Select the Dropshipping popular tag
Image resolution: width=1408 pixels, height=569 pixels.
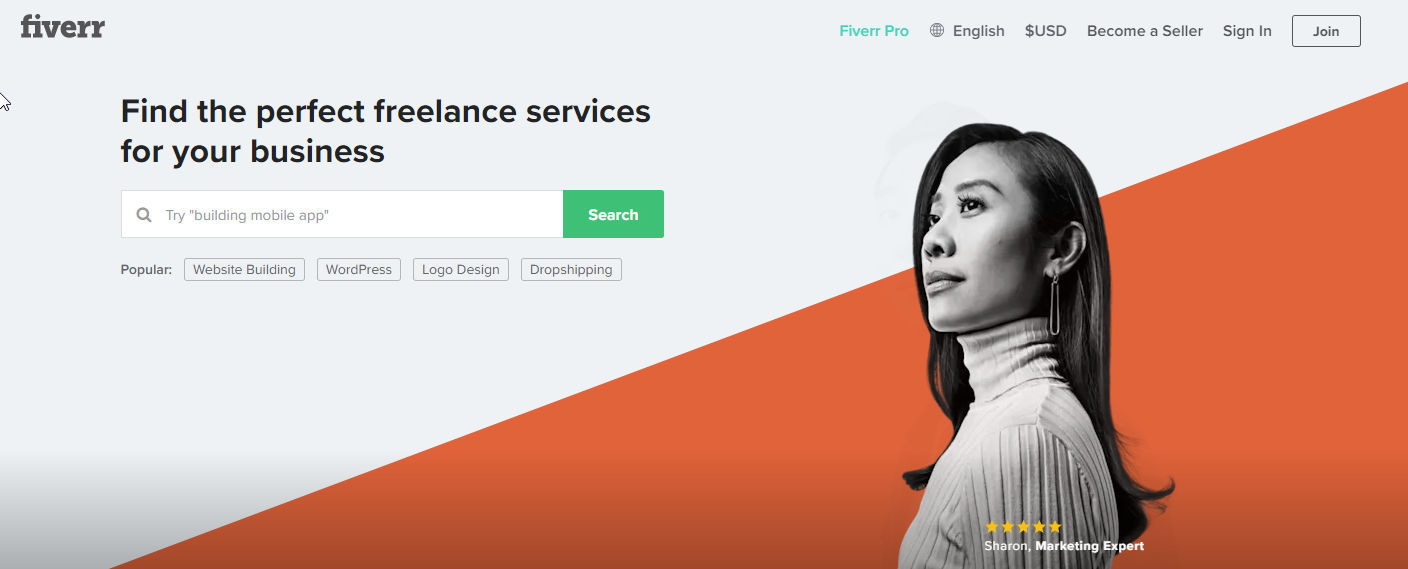click(571, 269)
